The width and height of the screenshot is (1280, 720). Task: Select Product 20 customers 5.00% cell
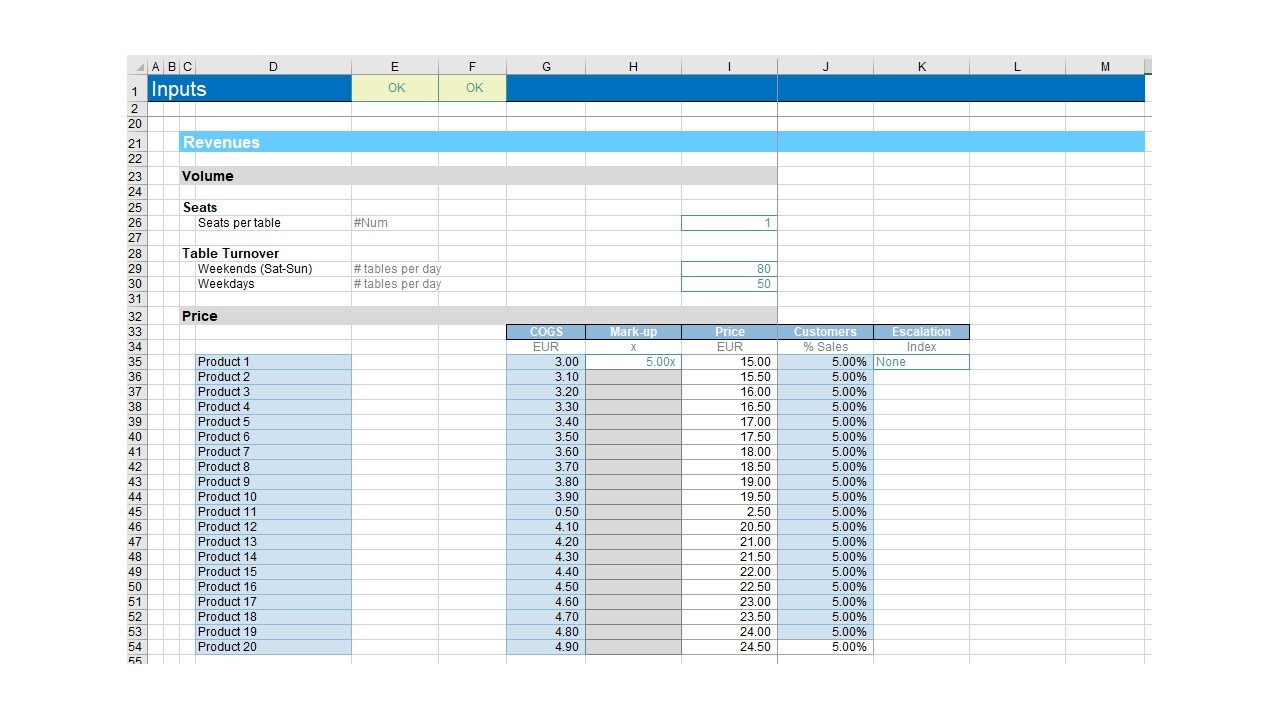coord(825,647)
